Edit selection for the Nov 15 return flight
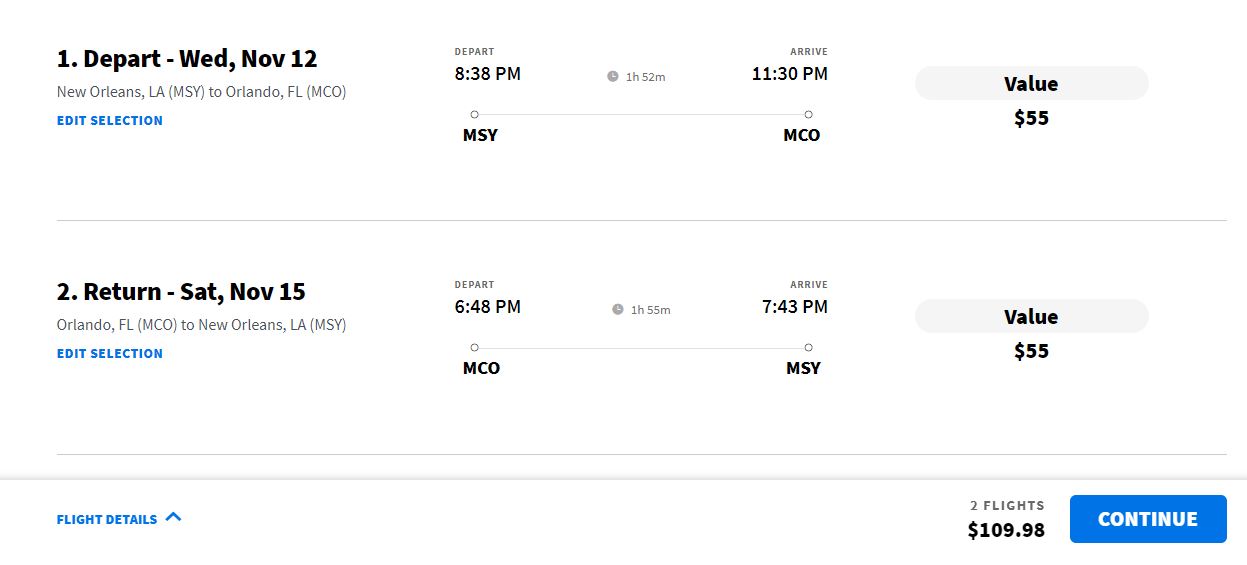The width and height of the screenshot is (1247, 565). 110,353
